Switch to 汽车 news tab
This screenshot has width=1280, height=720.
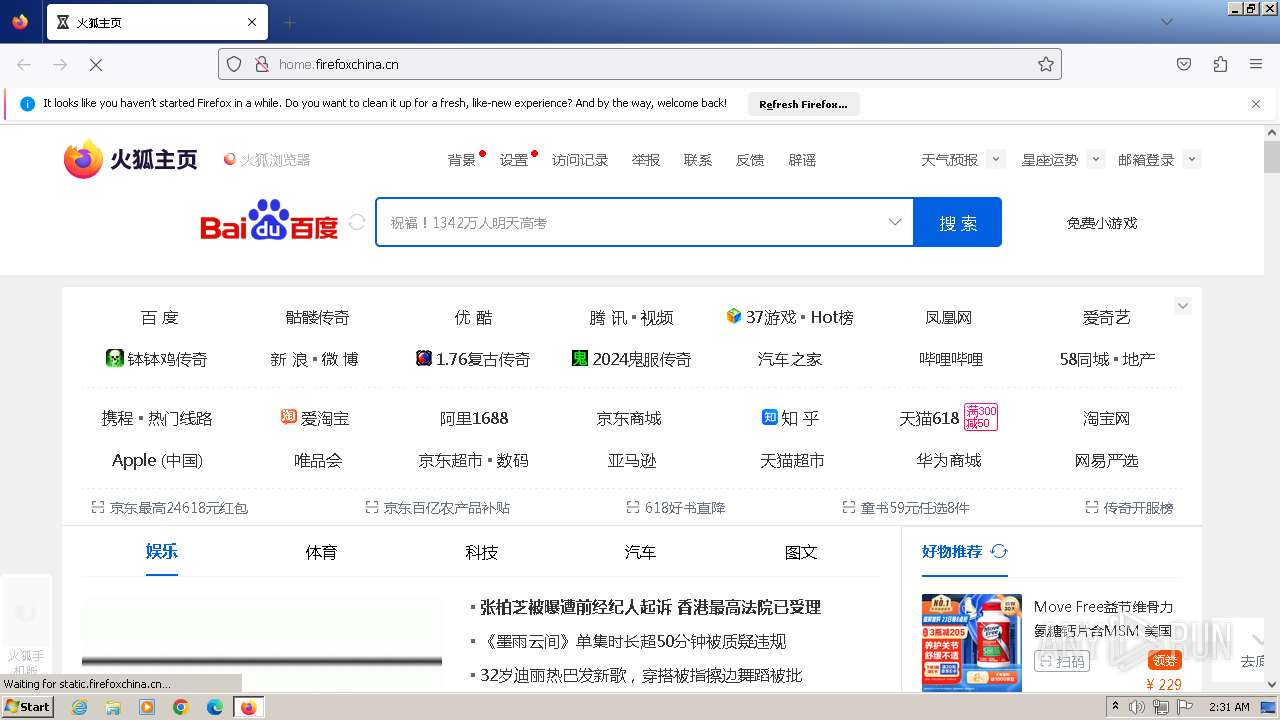click(x=640, y=552)
